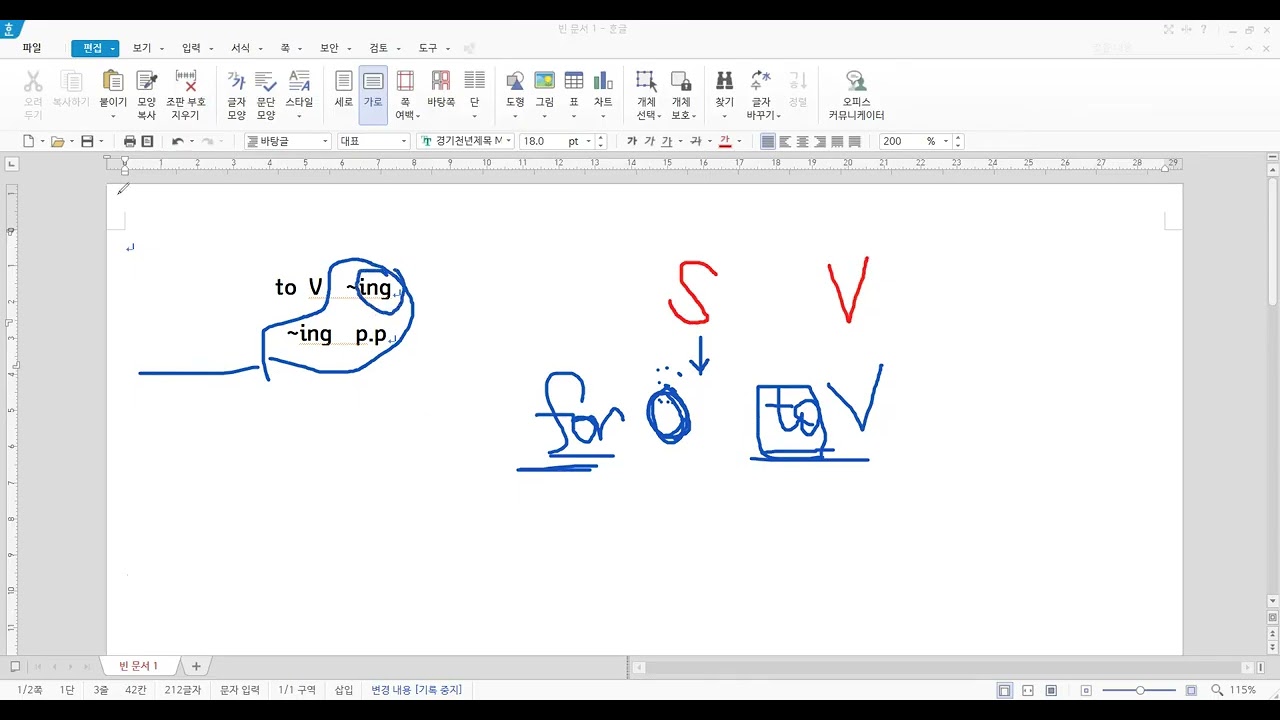
Task: Open 오피스 커뮤니케이터 tool
Action: (x=856, y=95)
